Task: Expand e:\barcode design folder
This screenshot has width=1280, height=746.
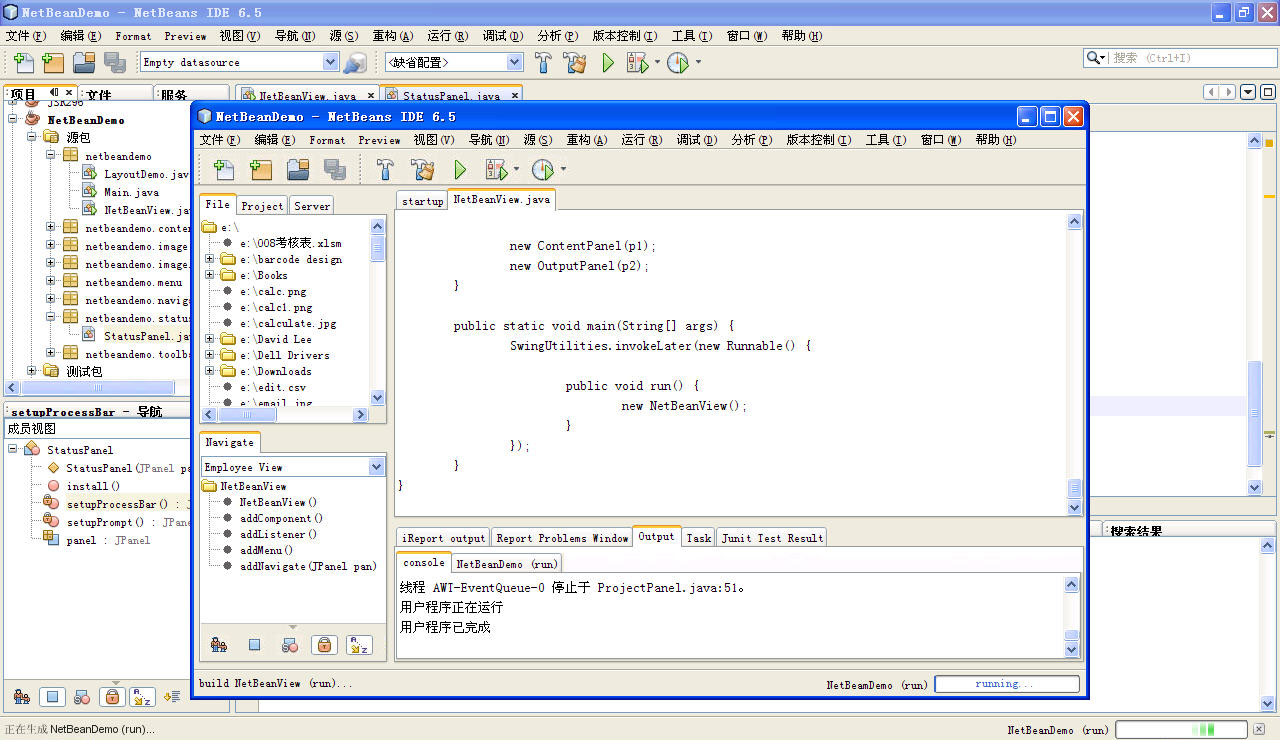Action: tap(210, 259)
